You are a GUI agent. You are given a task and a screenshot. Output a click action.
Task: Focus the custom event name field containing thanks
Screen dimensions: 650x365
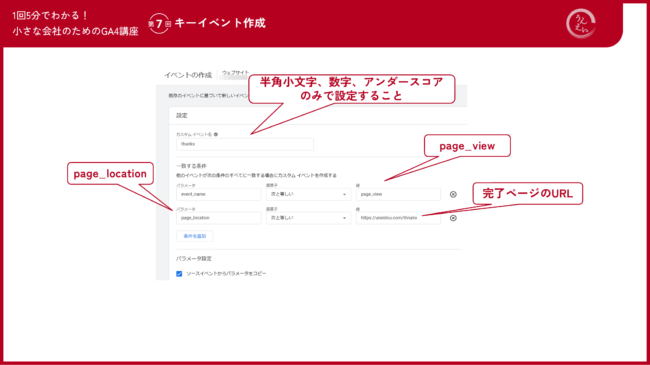[x=245, y=144]
